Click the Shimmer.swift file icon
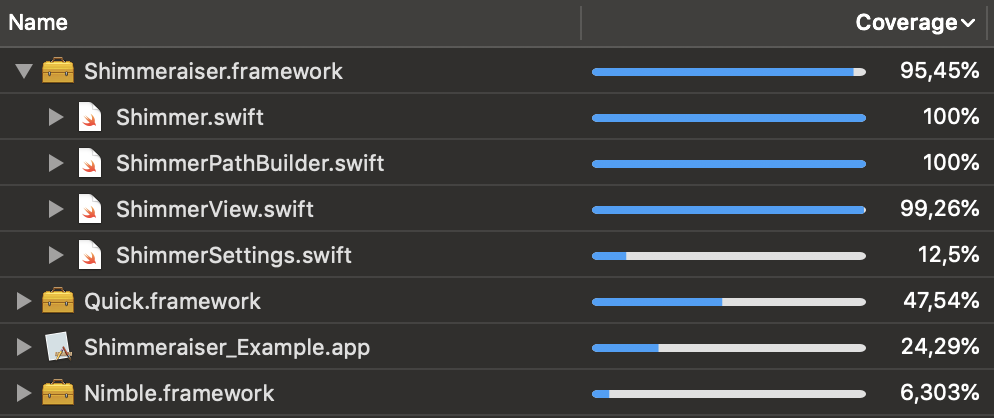Image resolution: width=994 pixels, height=418 pixels. (x=90, y=118)
